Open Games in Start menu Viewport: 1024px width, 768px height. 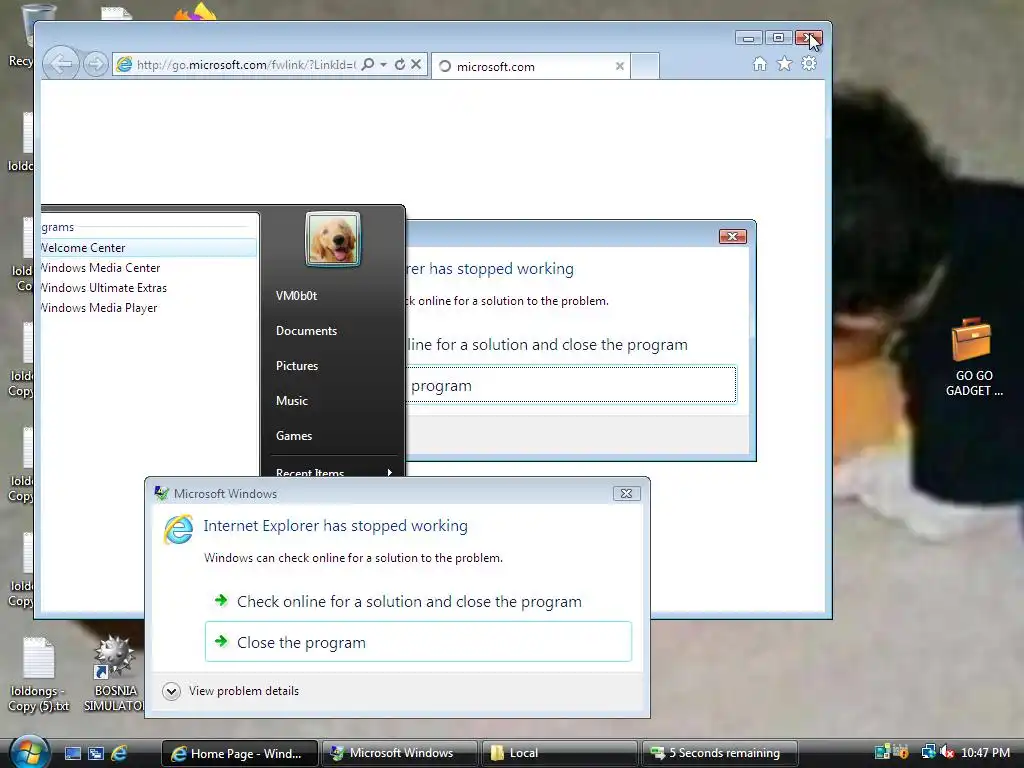(294, 436)
